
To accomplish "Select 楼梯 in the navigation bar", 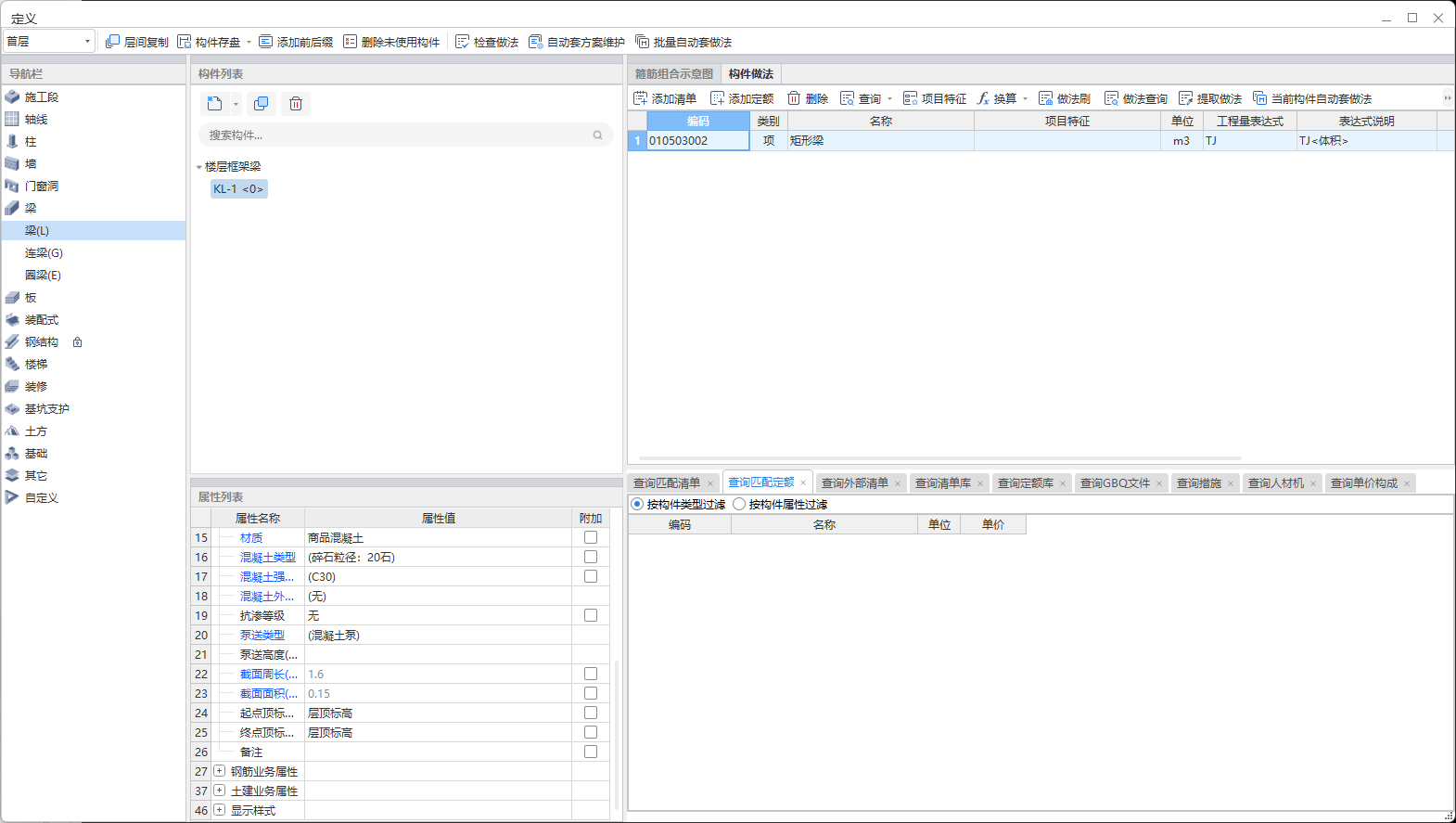I will click(36, 365).
